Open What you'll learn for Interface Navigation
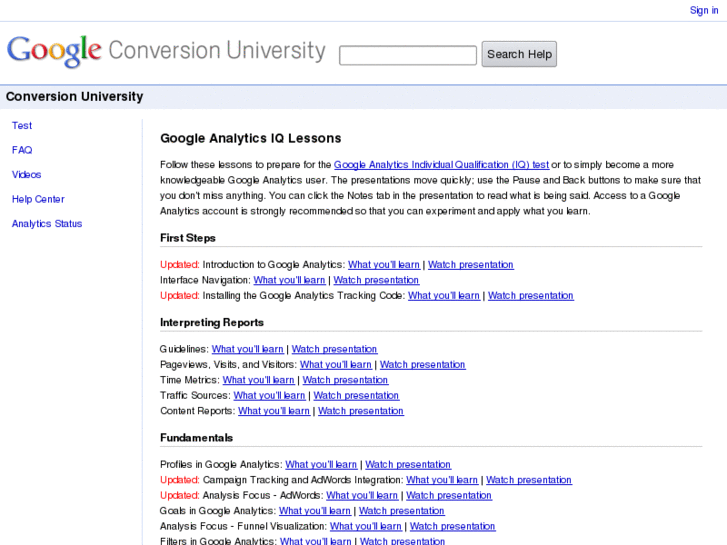727x545 pixels. (289, 281)
